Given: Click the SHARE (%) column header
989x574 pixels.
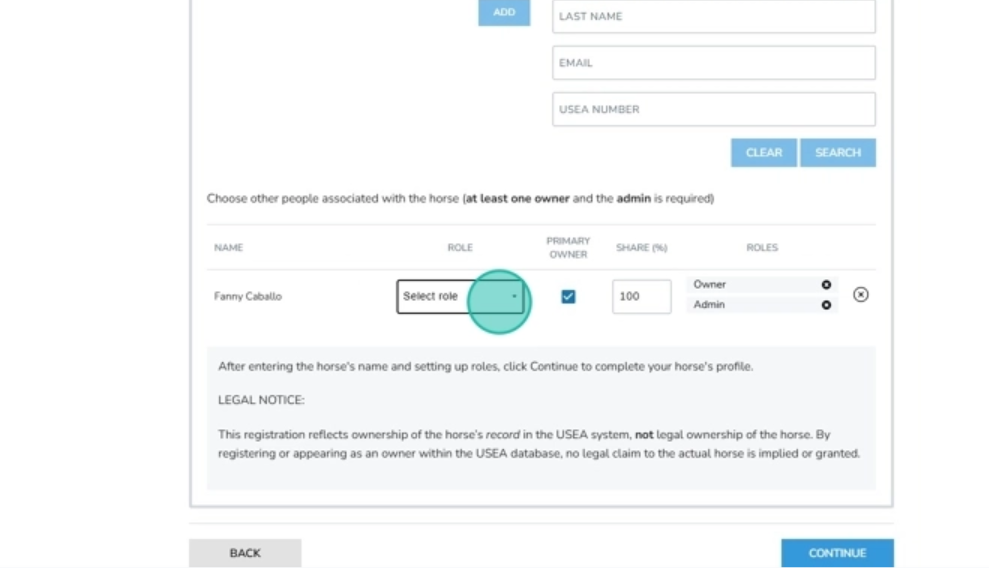Looking at the screenshot, I should point(641,248).
